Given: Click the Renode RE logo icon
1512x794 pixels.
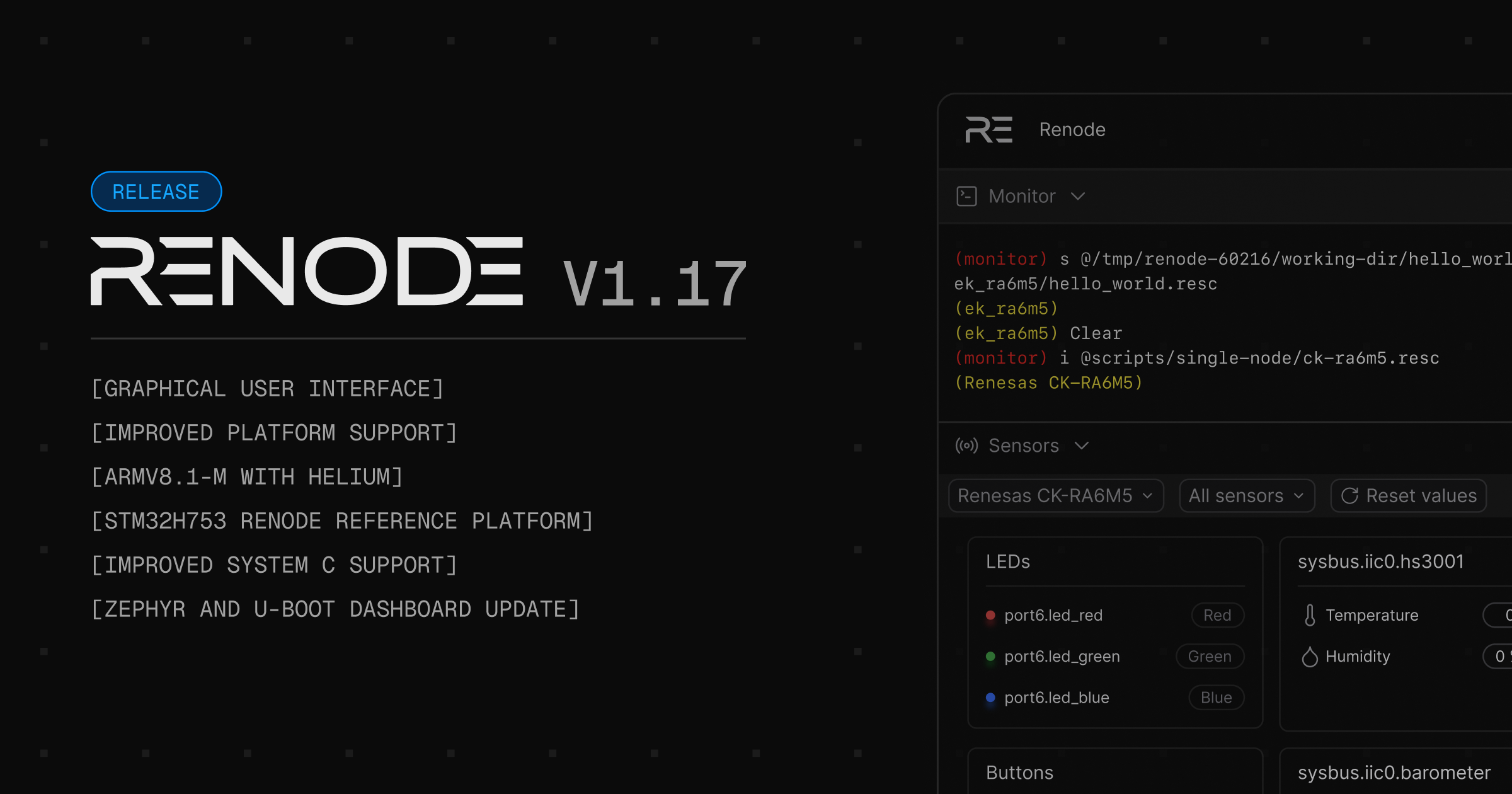Looking at the screenshot, I should pyautogui.click(x=988, y=130).
